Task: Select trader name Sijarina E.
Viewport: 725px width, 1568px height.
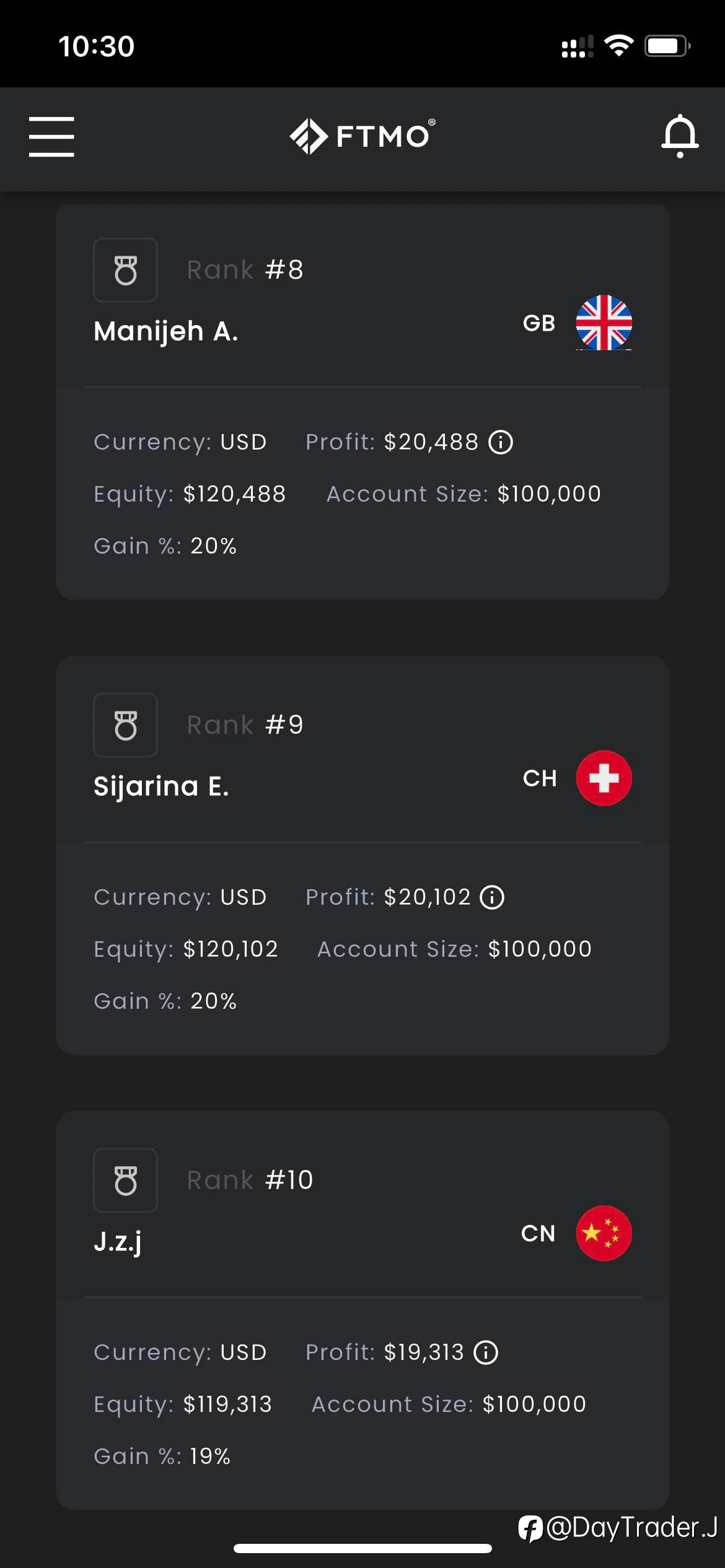Action: click(161, 786)
